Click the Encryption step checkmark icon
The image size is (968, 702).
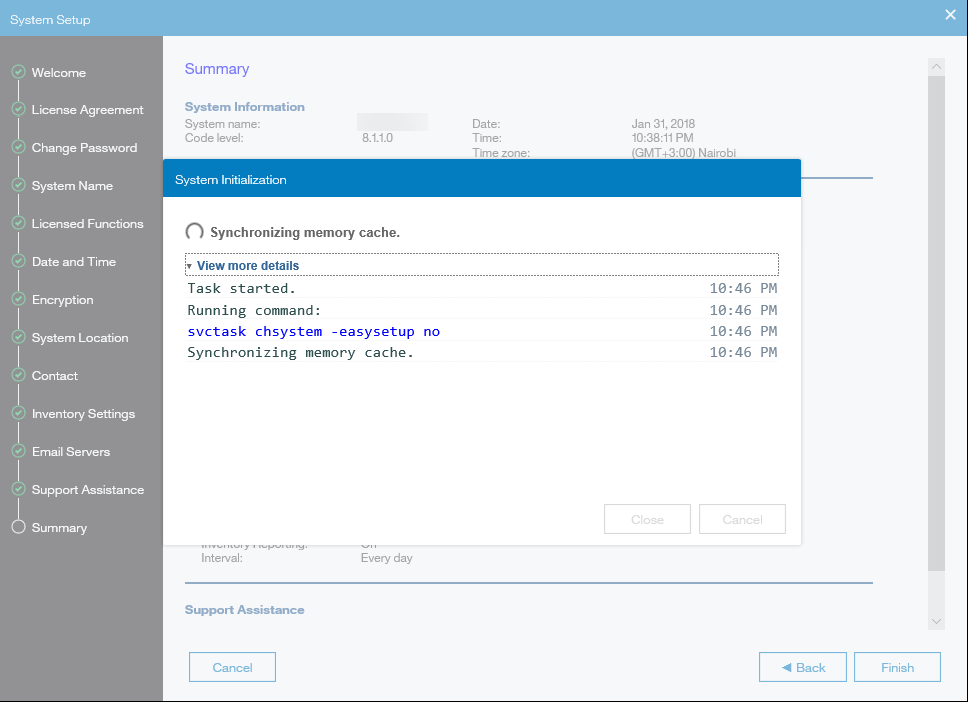pos(18,300)
